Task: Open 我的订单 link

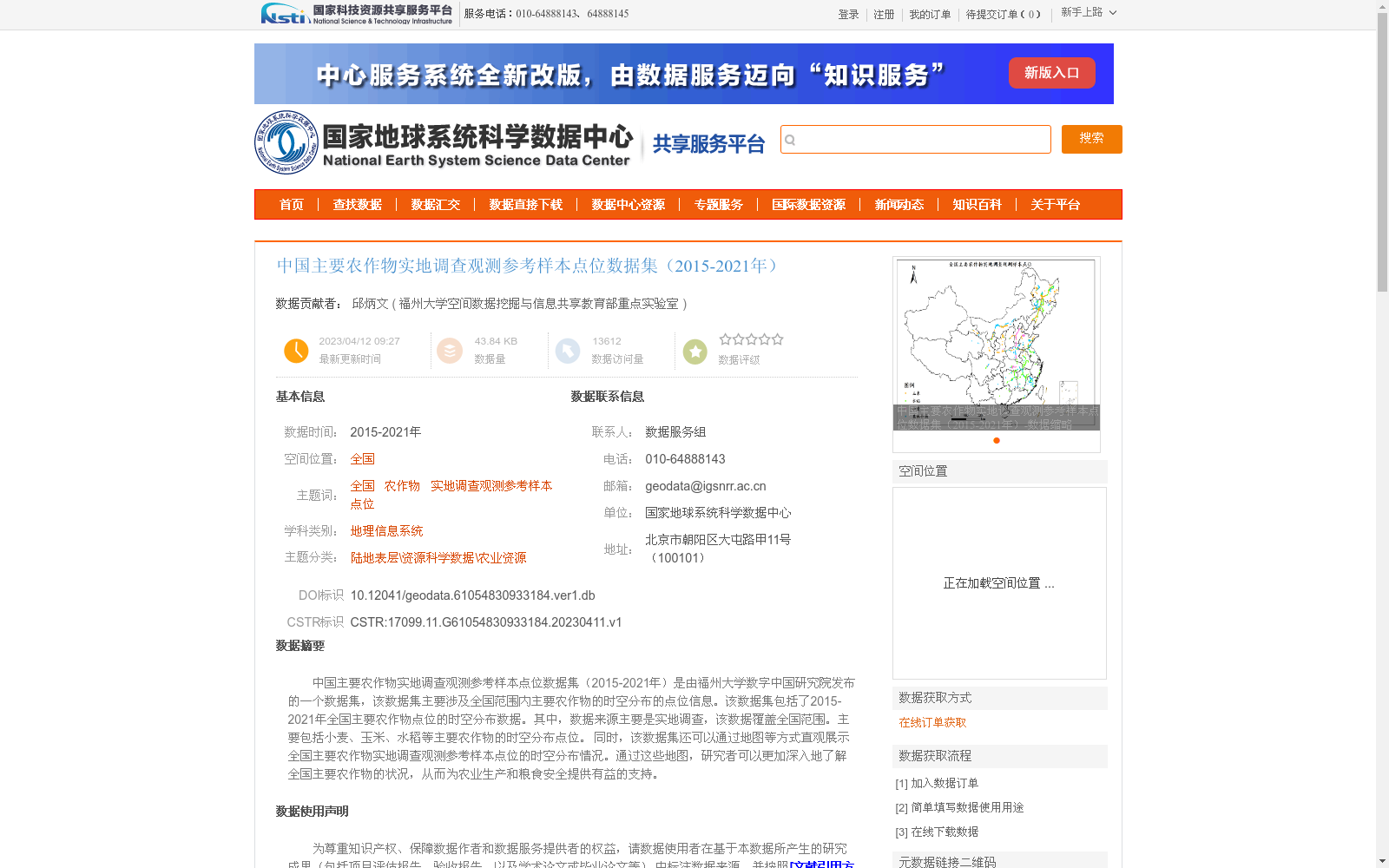Action: click(x=930, y=15)
